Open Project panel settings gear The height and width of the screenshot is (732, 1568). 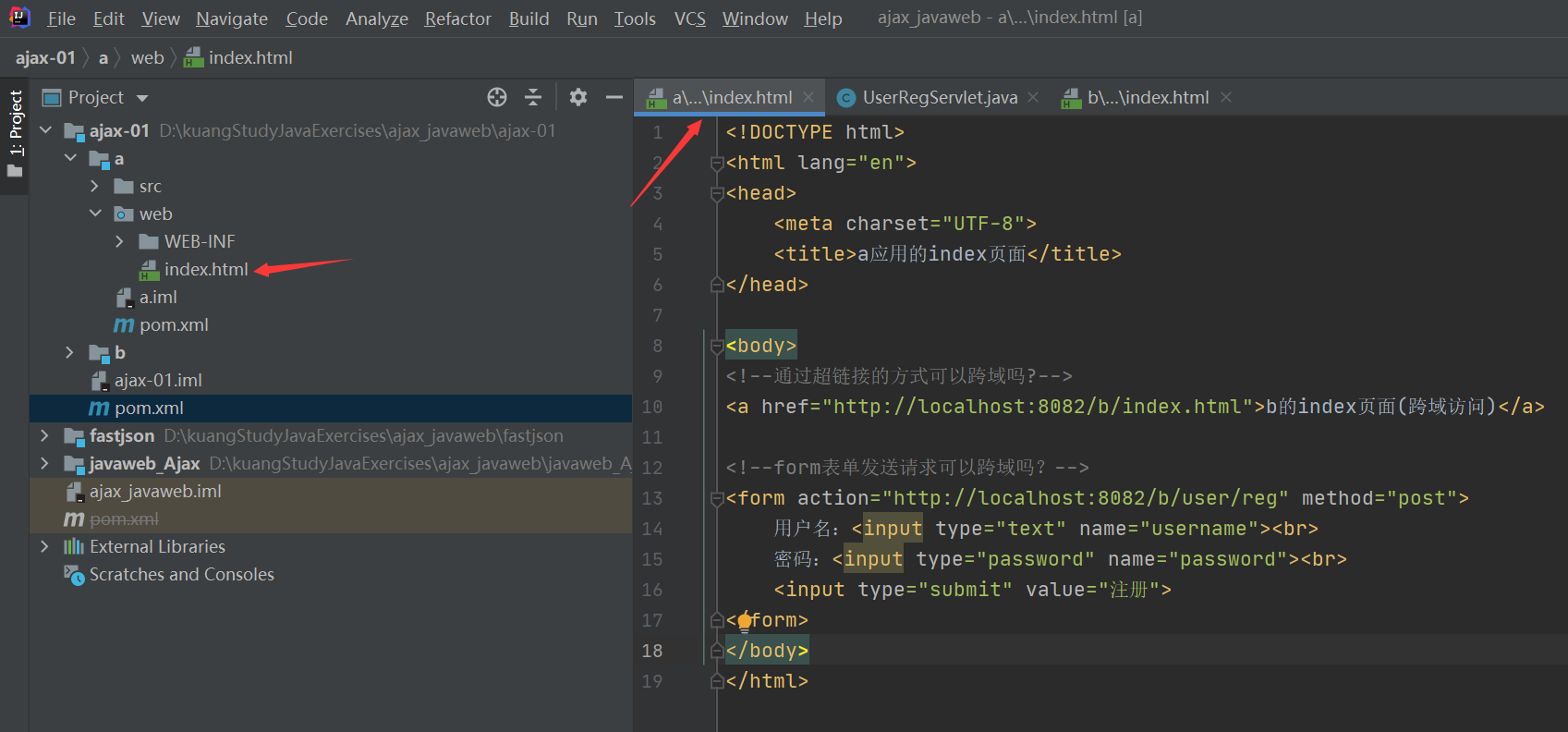[578, 97]
